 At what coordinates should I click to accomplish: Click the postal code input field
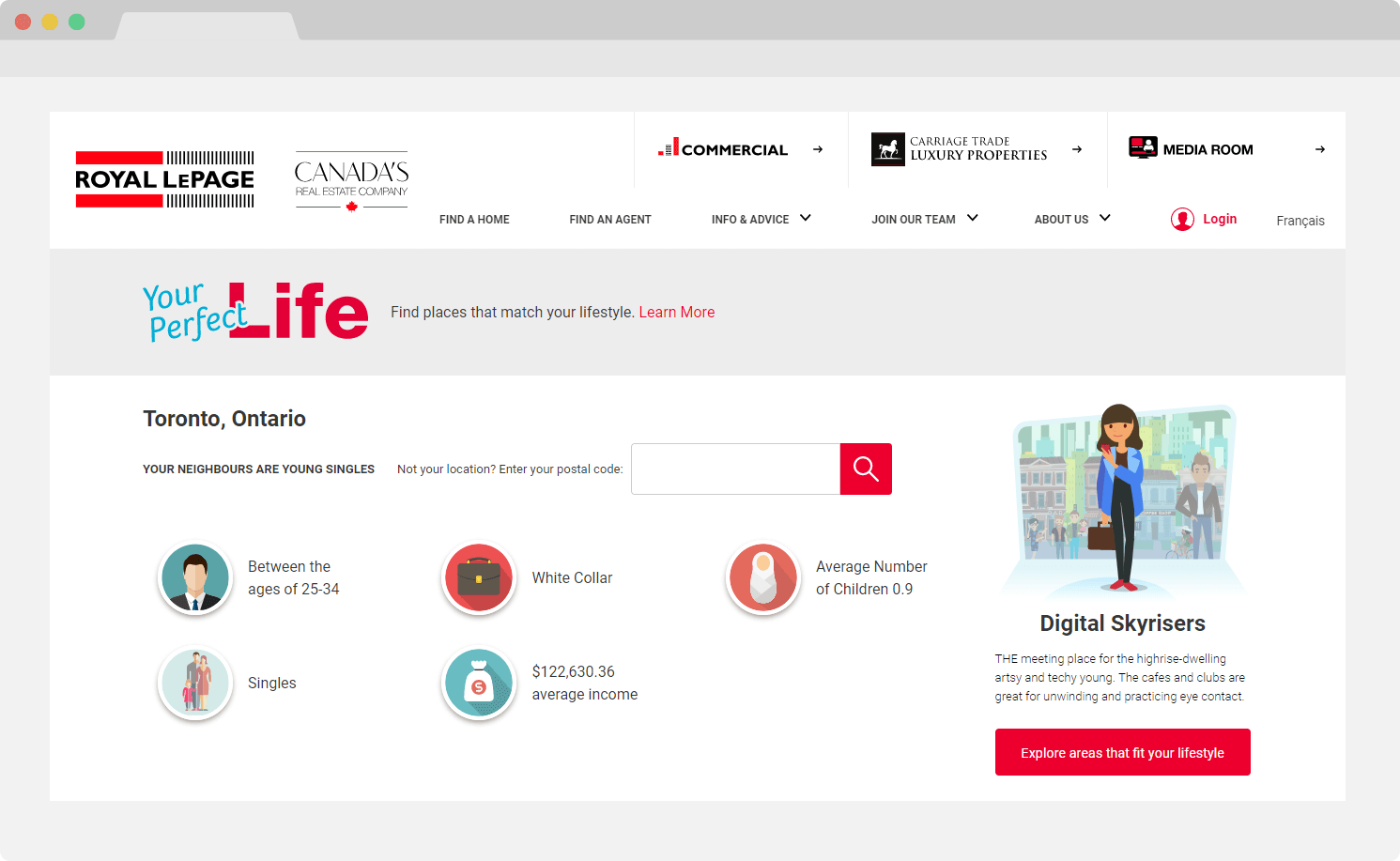(735, 469)
